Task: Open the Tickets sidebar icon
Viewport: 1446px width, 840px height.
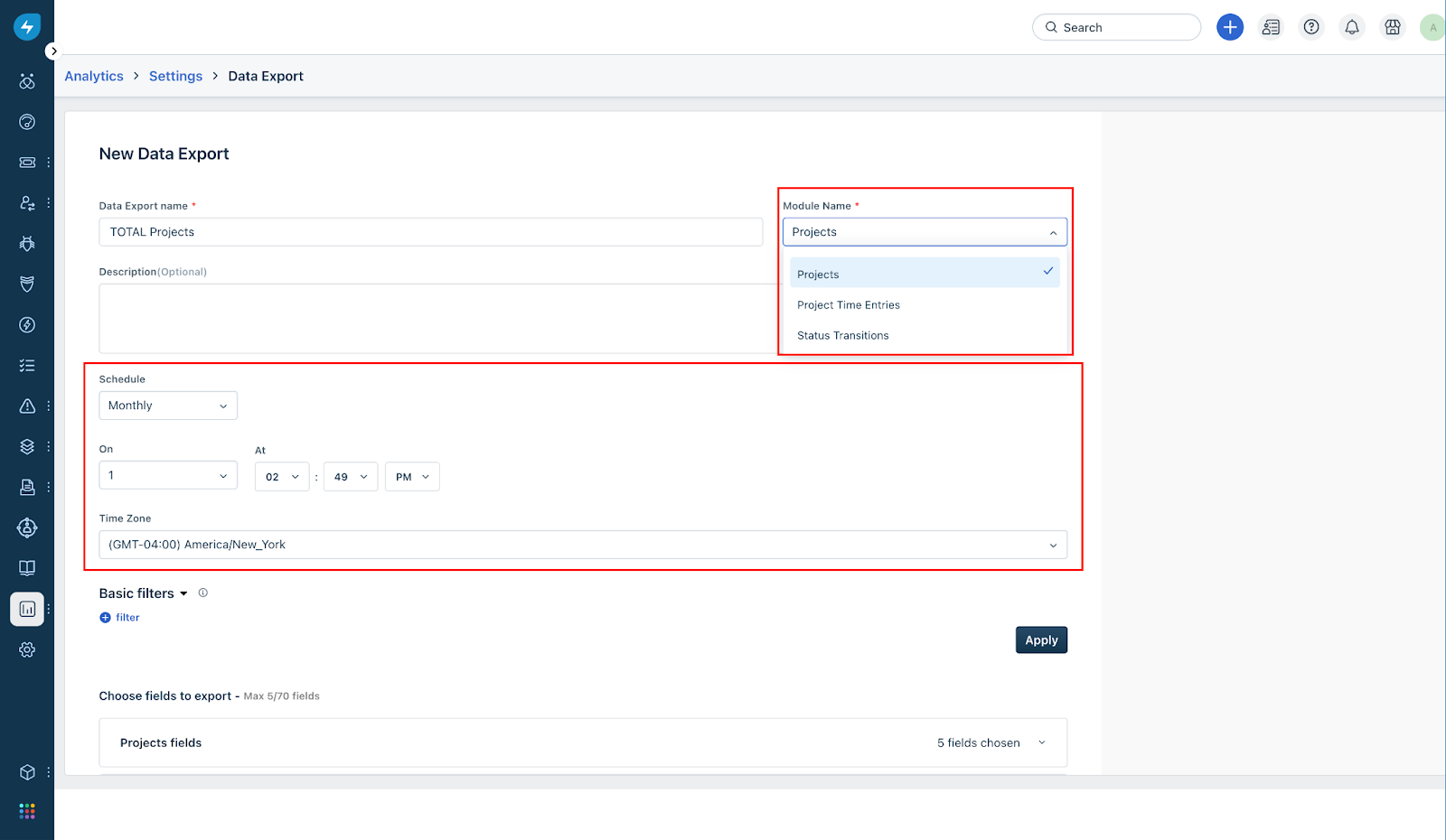Action: pyautogui.click(x=27, y=163)
